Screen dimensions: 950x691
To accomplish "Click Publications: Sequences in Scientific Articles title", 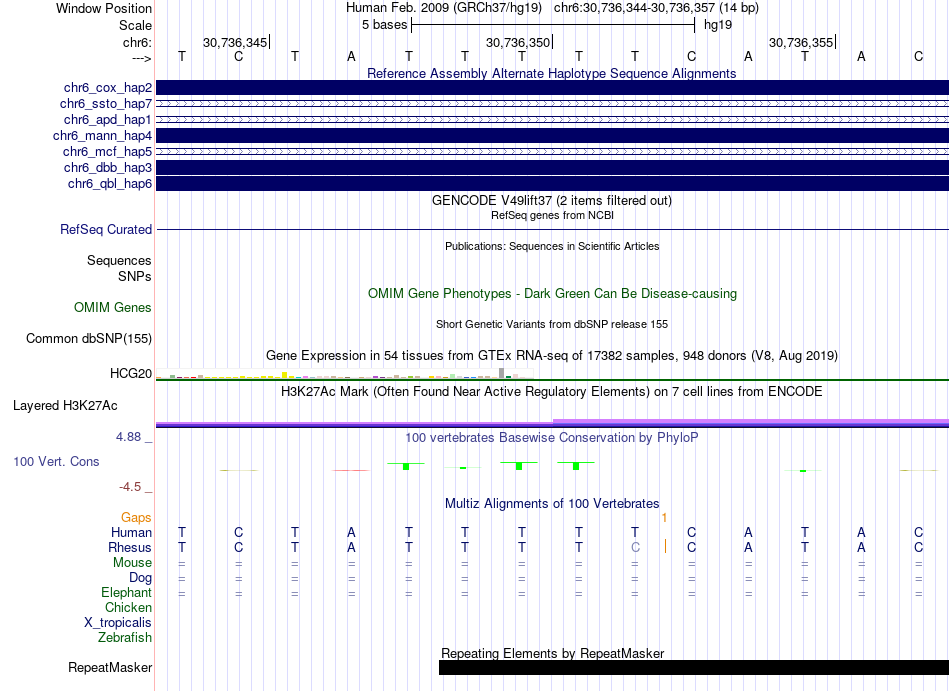I will [x=552, y=246].
